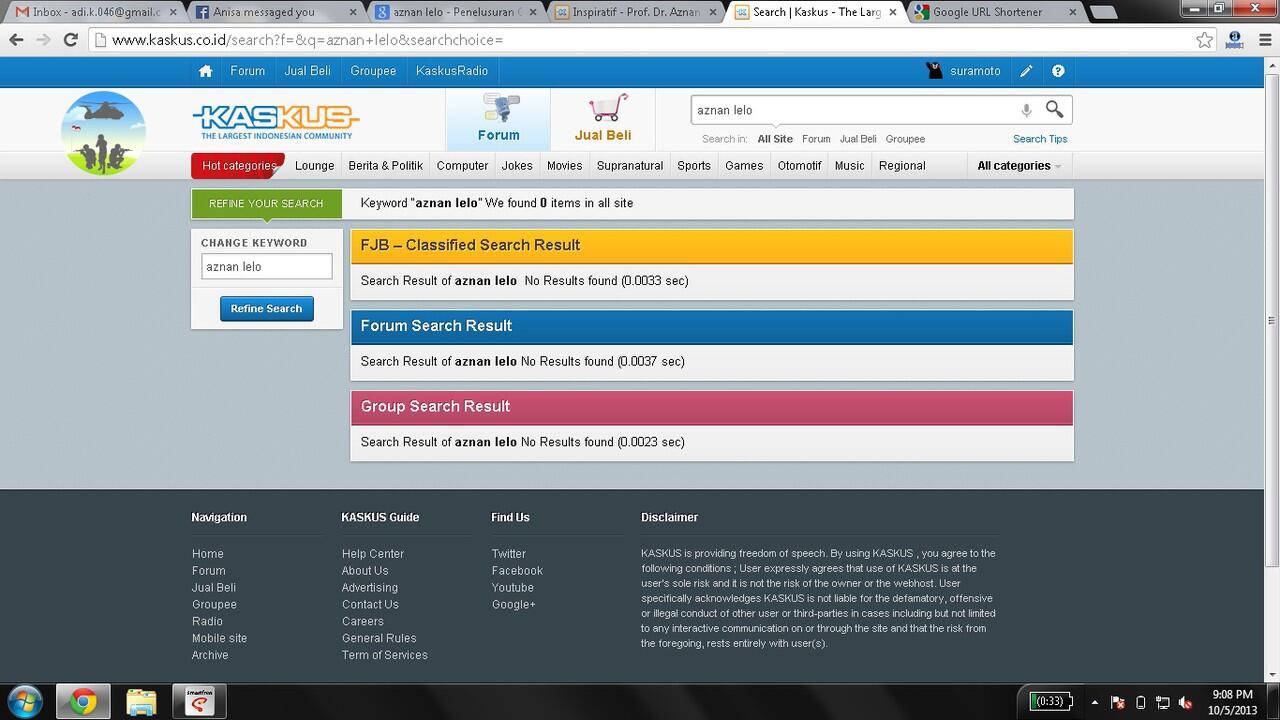Open the Movies category
The width and height of the screenshot is (1280, 720).
[564, 166]
